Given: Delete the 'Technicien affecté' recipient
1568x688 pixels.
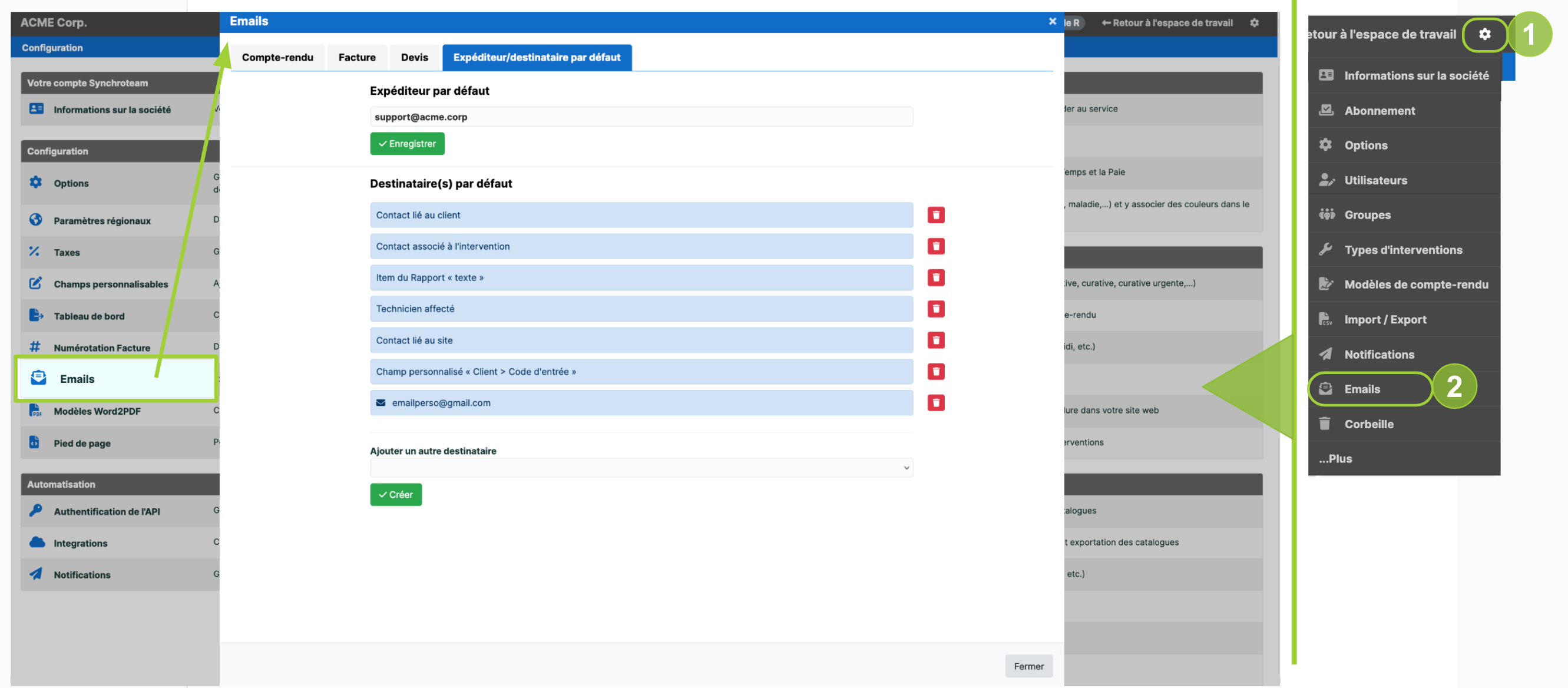Looking at the screenshot, I should pyautogui.click(x=935, y=309).
